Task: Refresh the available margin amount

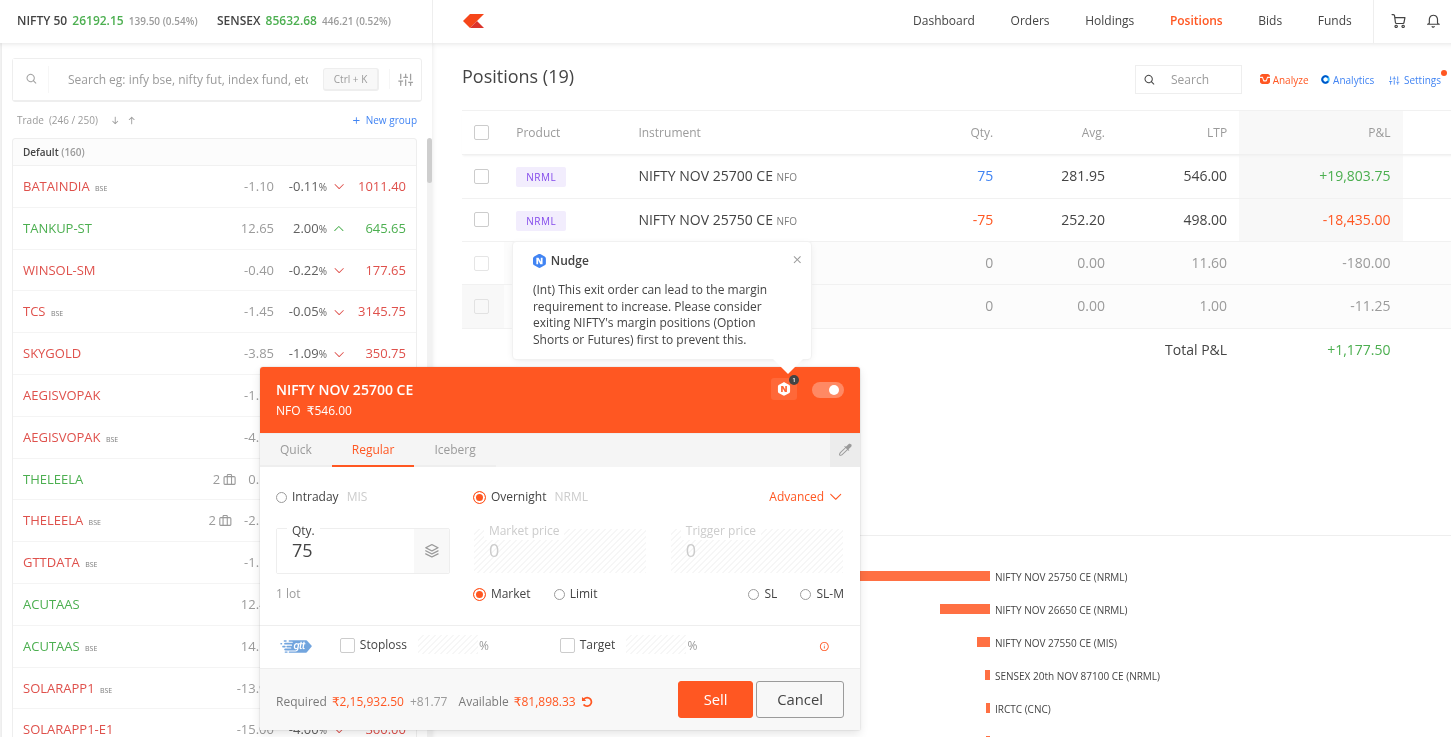Action: [588, 702]
